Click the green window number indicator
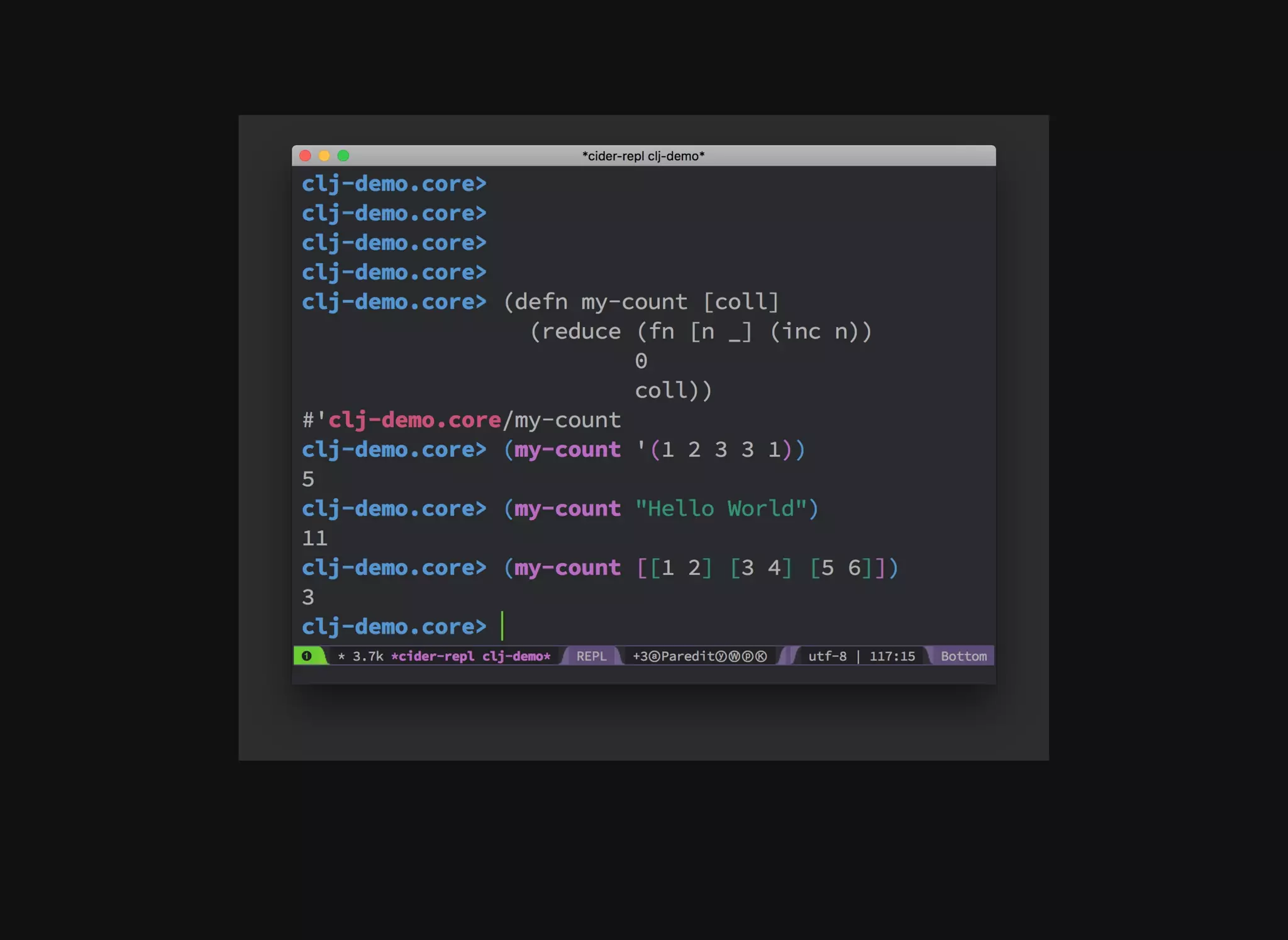The height and width of the screenshot is (940, 1288). pos(307,656)
